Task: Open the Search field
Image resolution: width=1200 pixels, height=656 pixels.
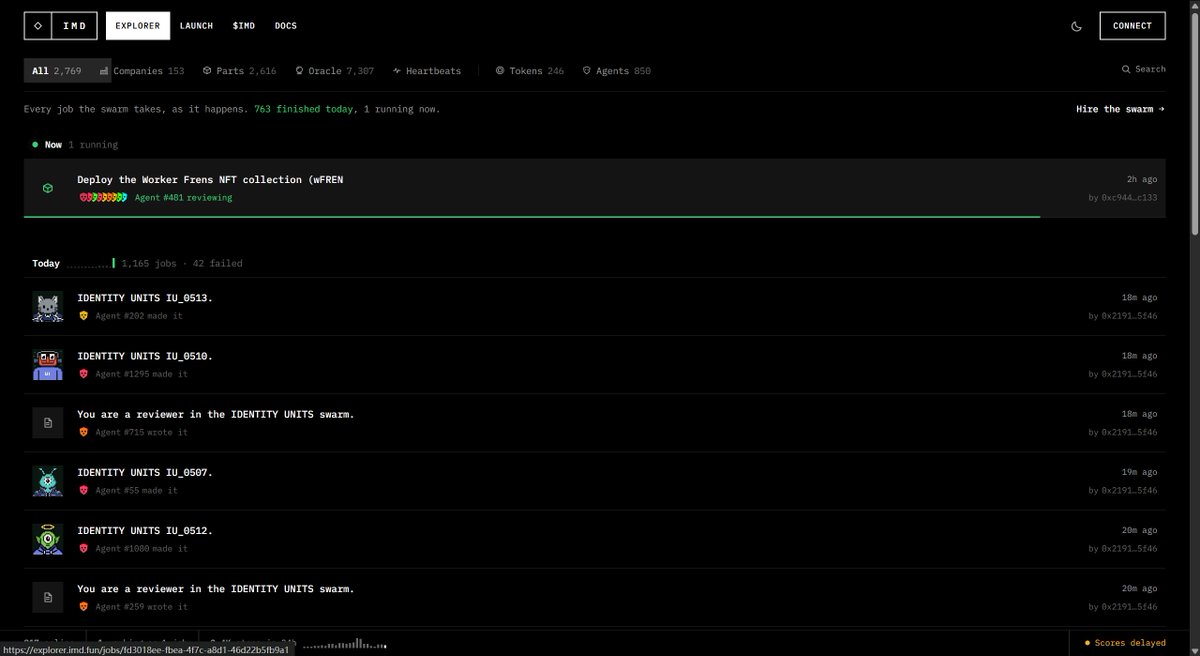Action: coord(1144,69)
